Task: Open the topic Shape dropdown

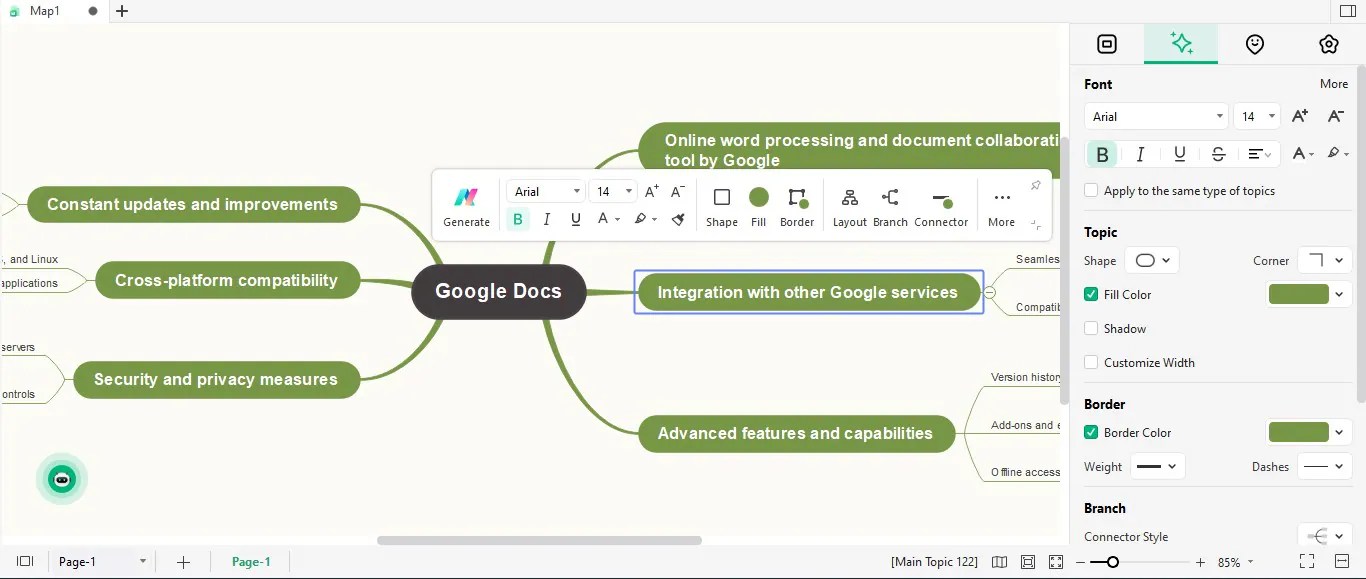Action: coord(1152,260)
